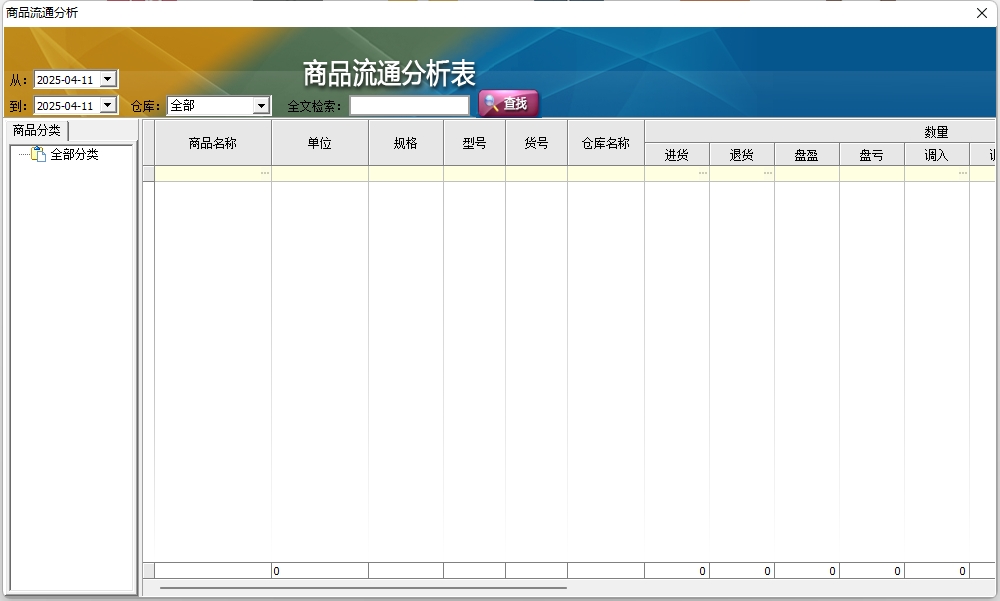This screenshot has height=601, width=1000.
Task: Sort by 商品名称 column header
Action: click(x=212, y=143)
